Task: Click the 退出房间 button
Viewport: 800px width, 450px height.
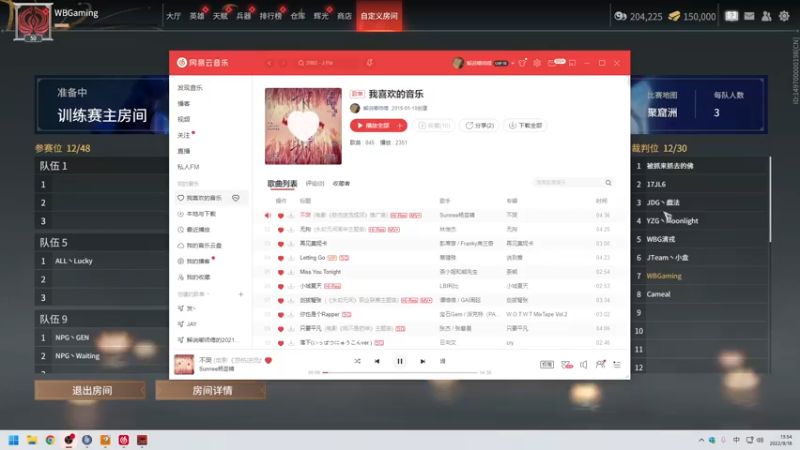Action: click(x=91, y=390)
